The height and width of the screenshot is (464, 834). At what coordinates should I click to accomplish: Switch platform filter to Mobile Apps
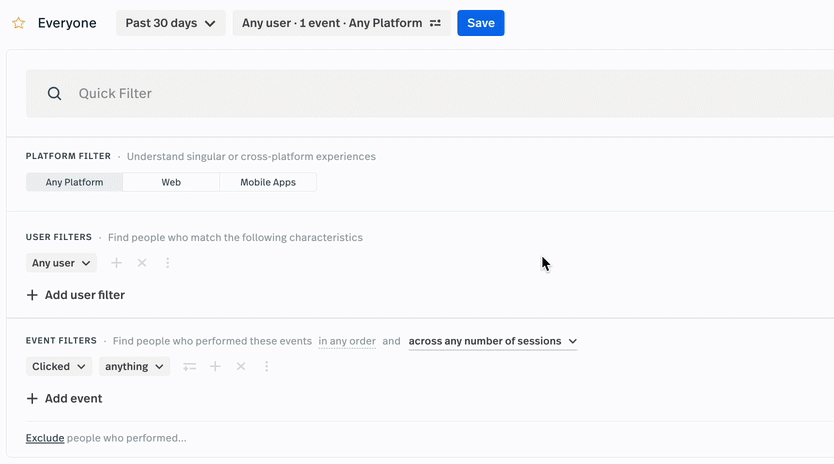[268, 182]
